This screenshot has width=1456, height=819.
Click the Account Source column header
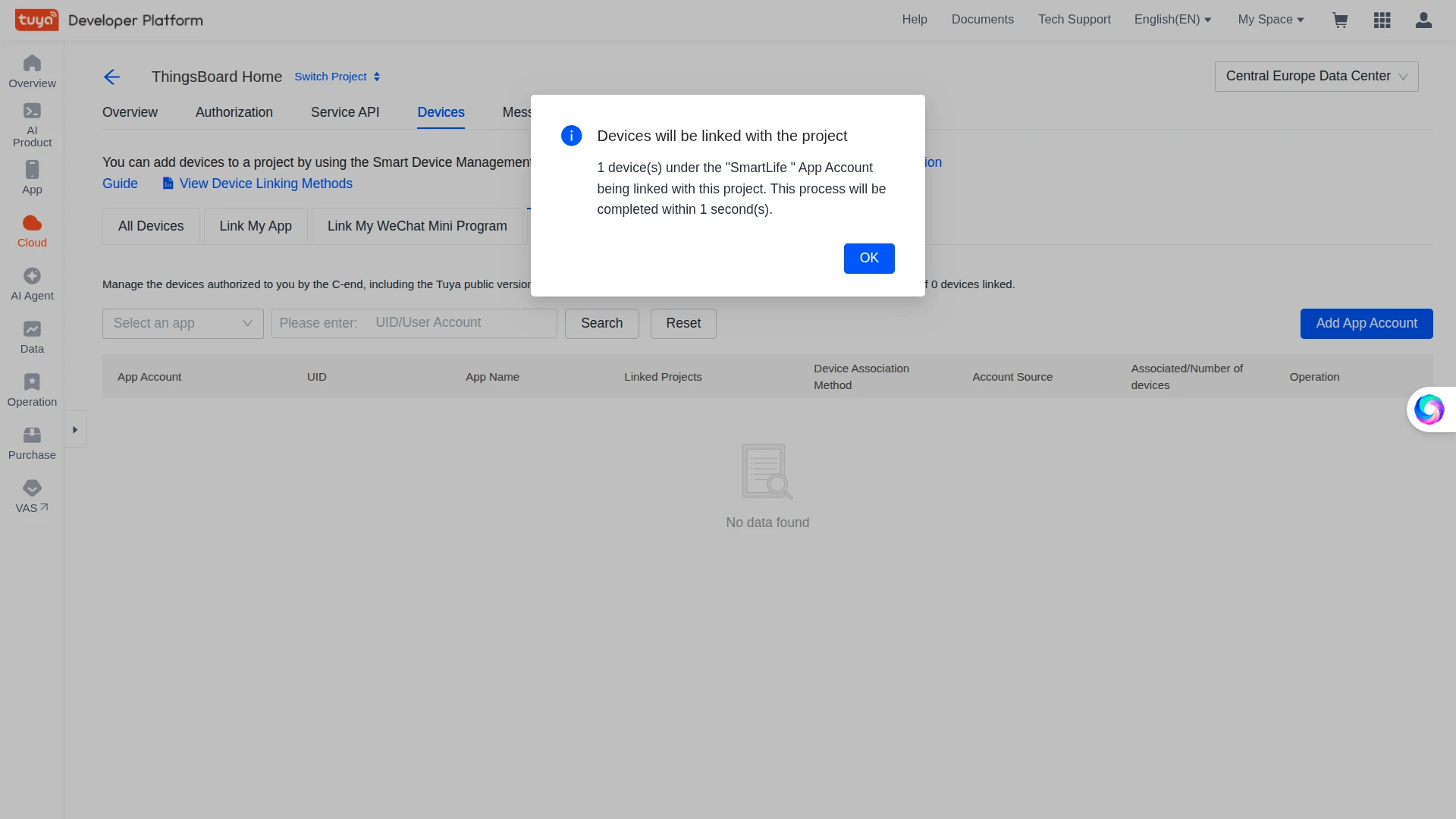[x=1012, y=377]
